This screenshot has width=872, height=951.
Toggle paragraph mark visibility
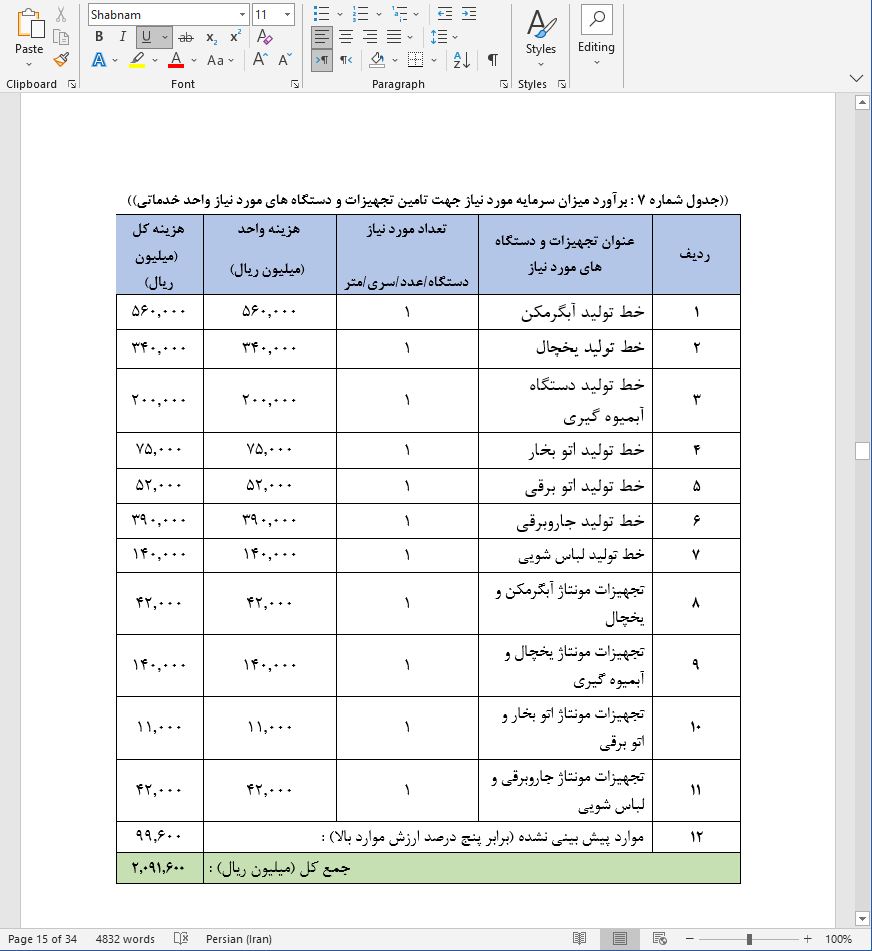click(491, 60)
